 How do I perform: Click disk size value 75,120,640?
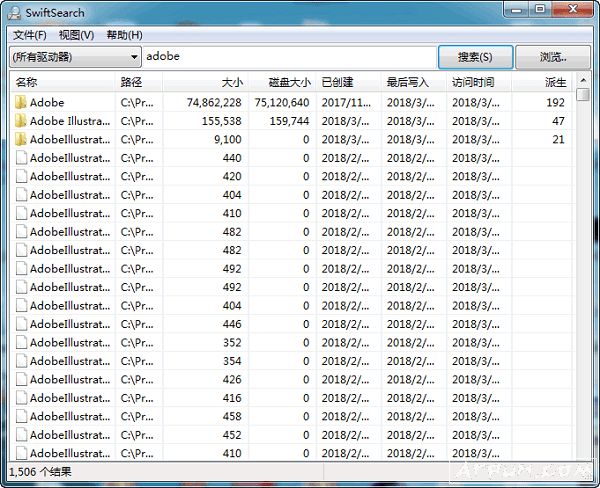[282, 103]
